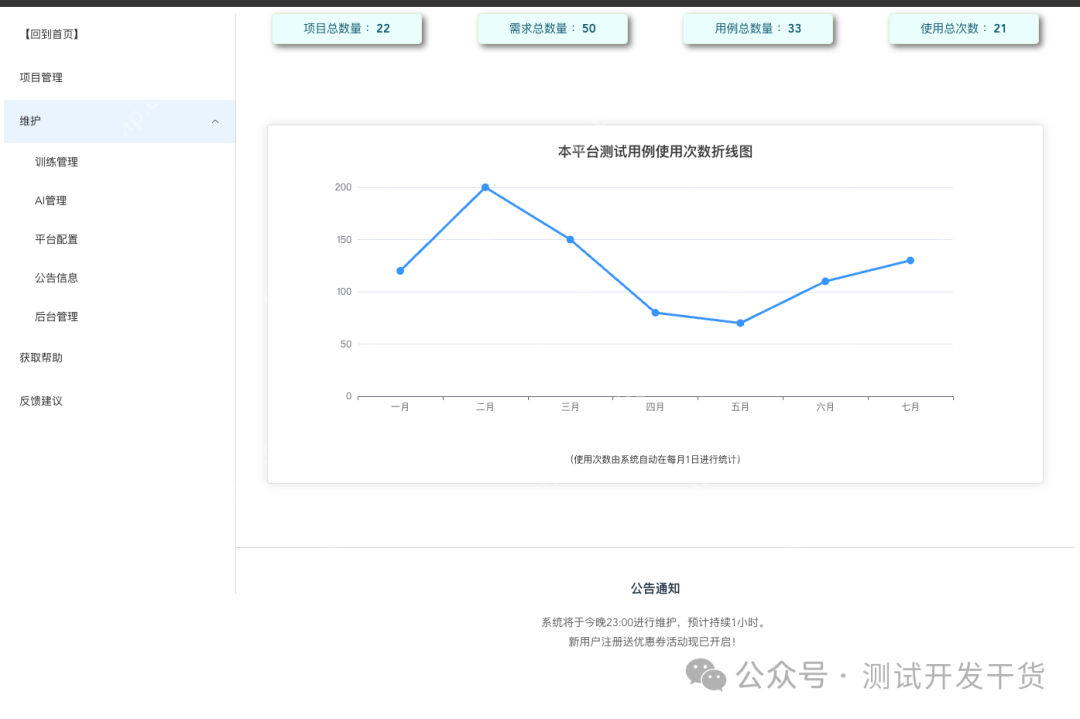Open the 项目管理 menu item
This screenshot has height=719, width=1080.
point(41,77)
